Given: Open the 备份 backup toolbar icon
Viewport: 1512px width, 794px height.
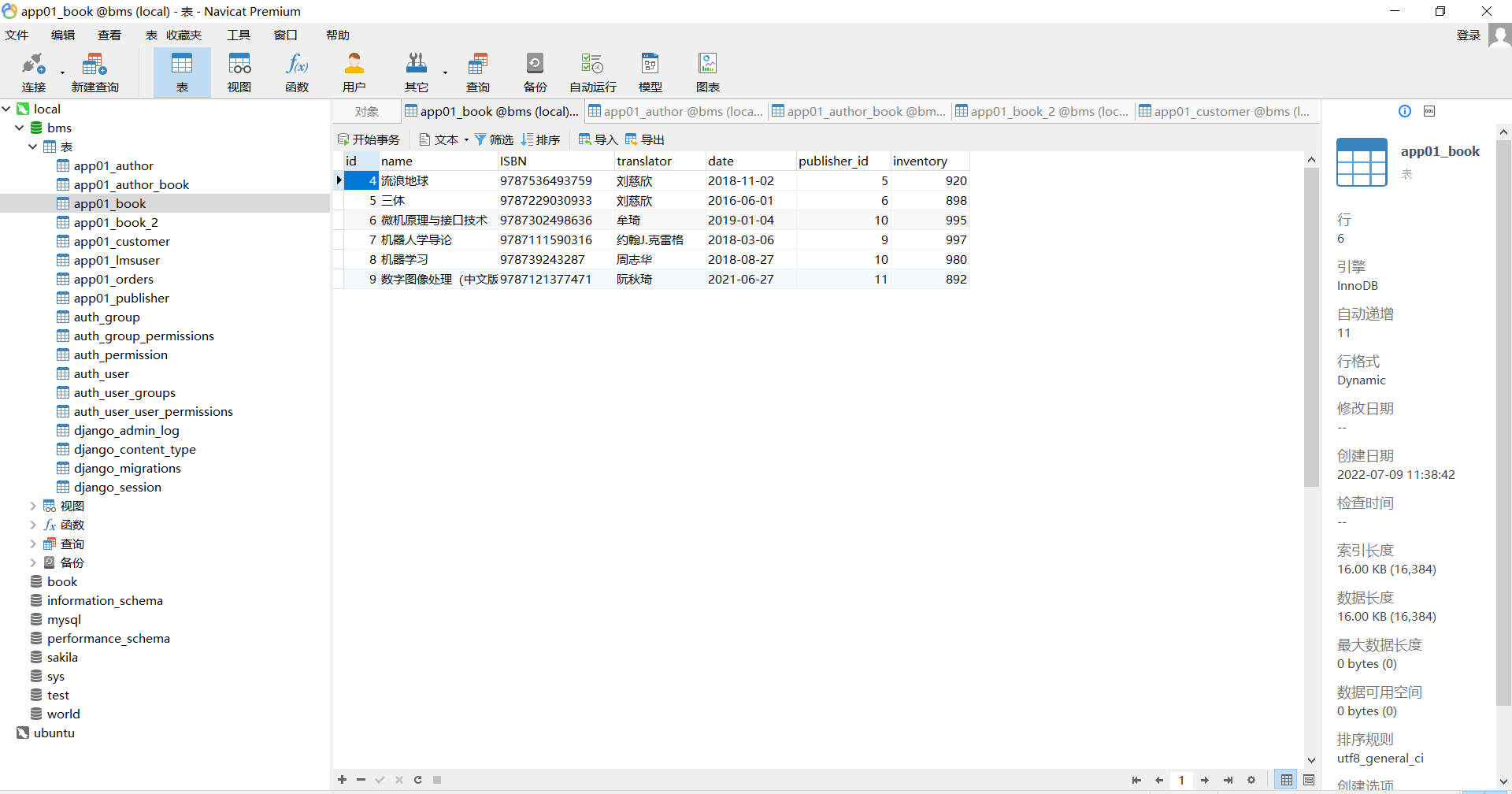Looking at the screenshot, I should click(x=535, y=72).
